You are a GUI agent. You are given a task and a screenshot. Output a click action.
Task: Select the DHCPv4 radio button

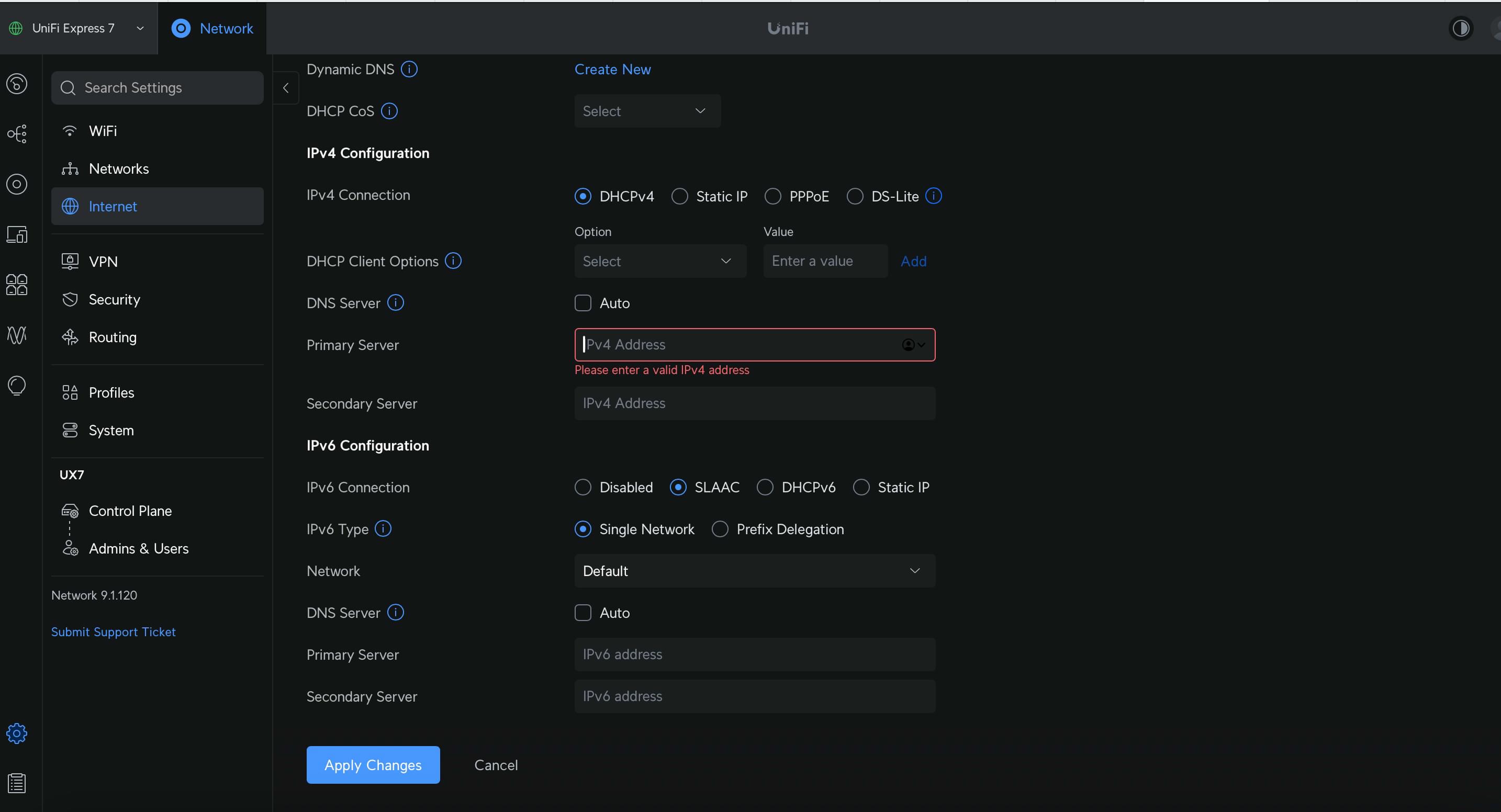[x=583, y=196]
